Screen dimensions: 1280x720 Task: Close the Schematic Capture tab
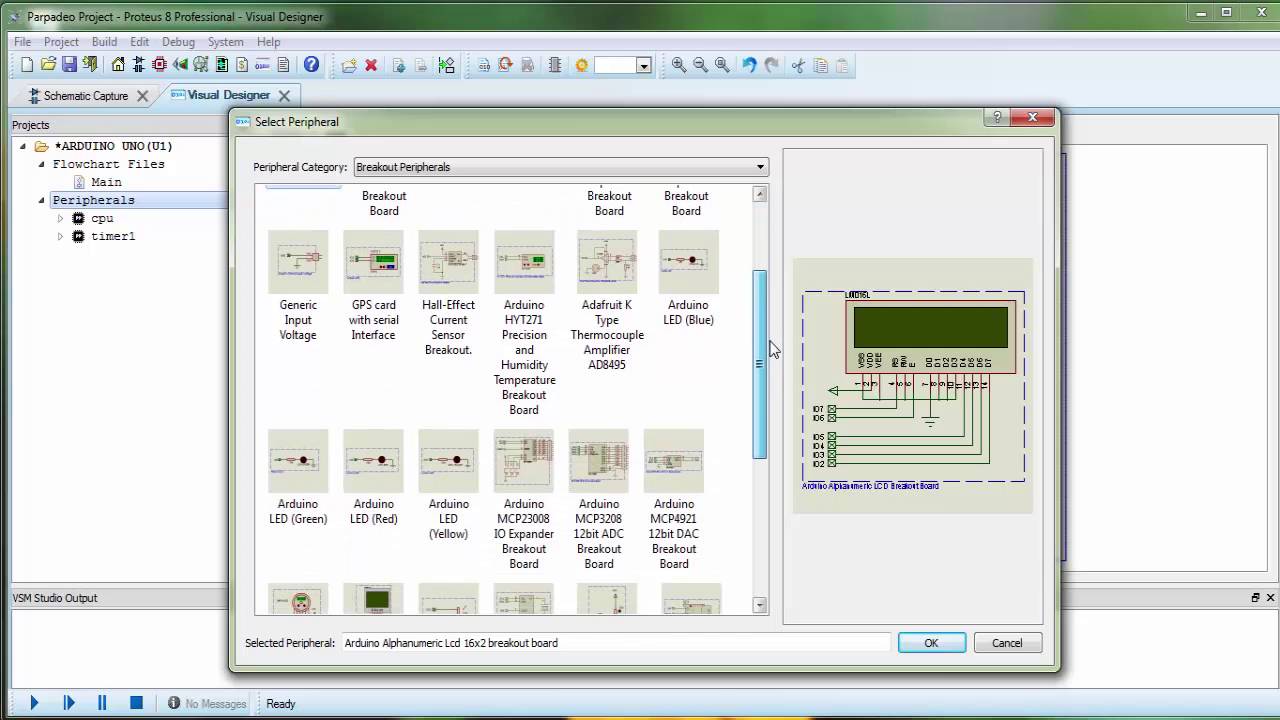click(142, 96)
